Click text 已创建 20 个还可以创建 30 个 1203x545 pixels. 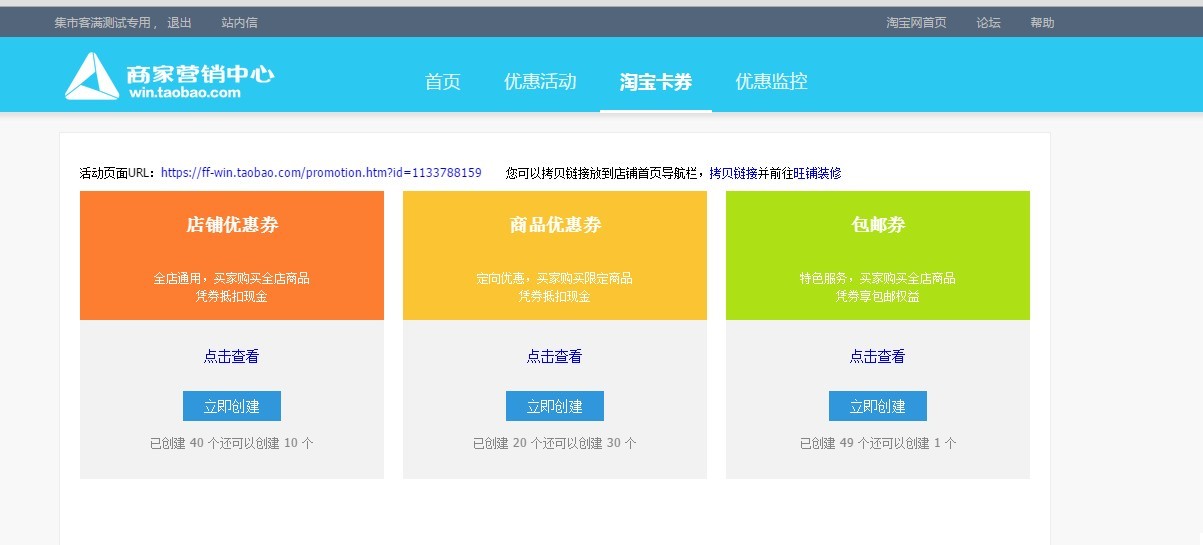pos(554,443)
